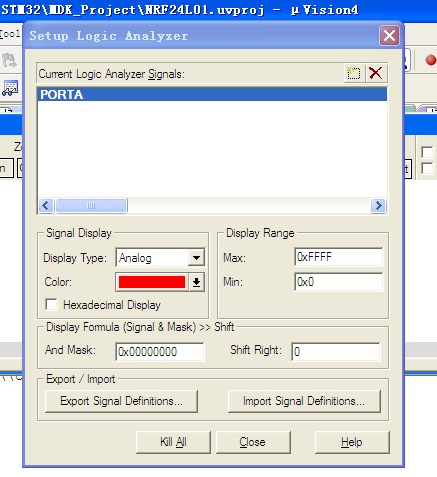Screen dimensions: 437x477
Task: Toggle upper checkbox in uVision right panel
Action: 427,152
